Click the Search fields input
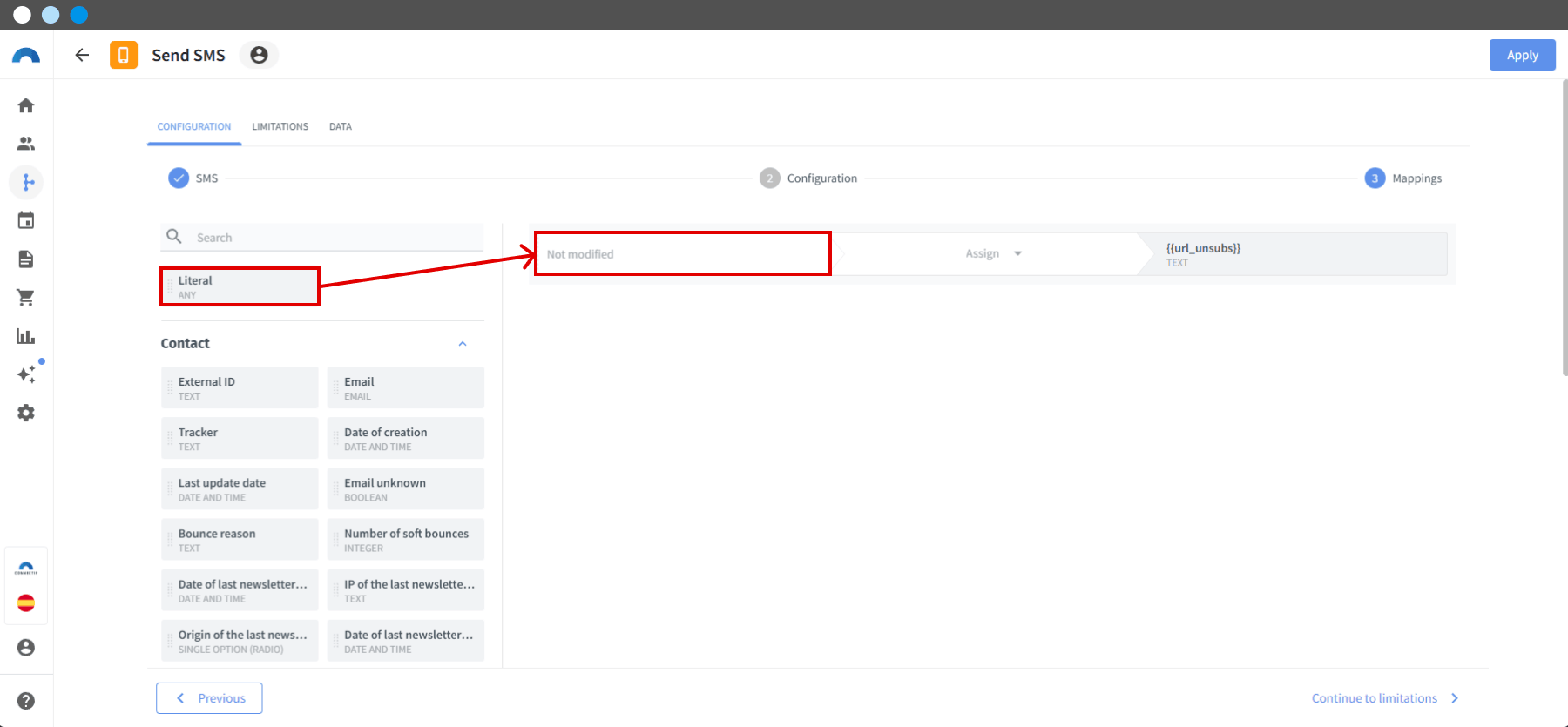1568x727 pixels. coord(322,237)
